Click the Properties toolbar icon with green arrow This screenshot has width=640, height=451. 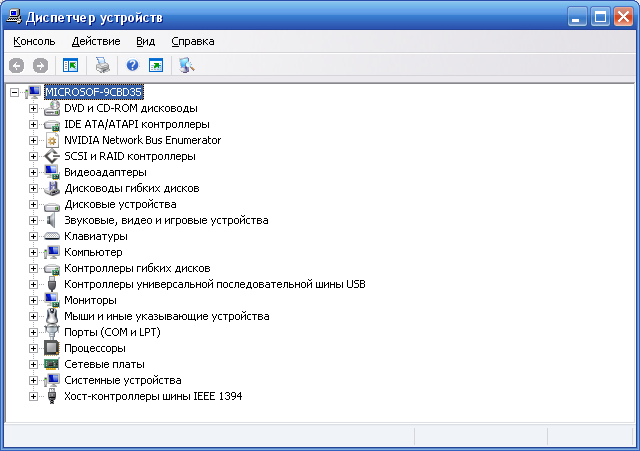click(x=156, y=65)
